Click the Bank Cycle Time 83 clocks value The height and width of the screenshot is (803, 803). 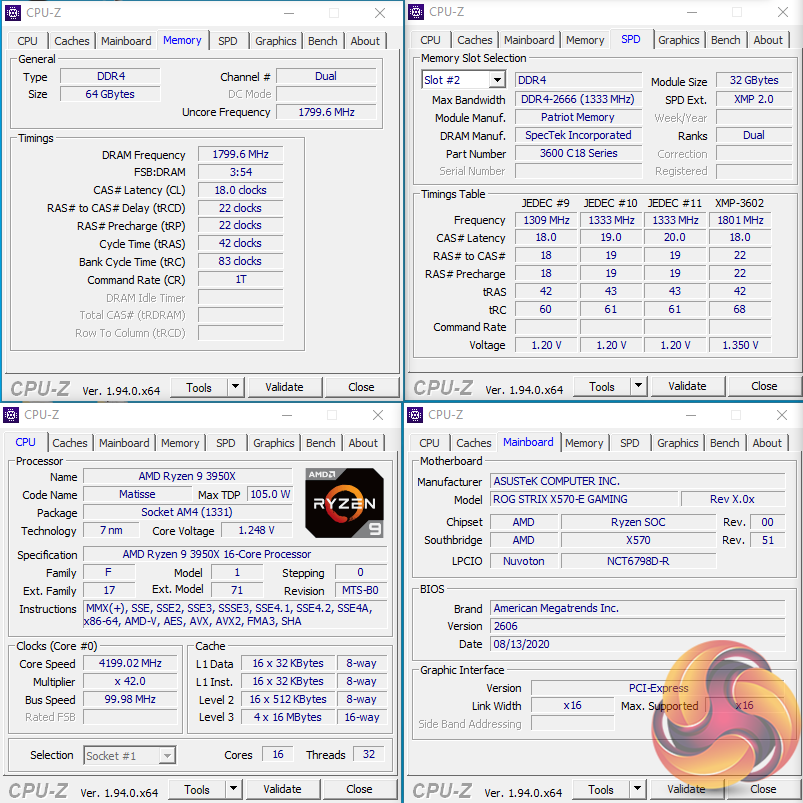241,261
